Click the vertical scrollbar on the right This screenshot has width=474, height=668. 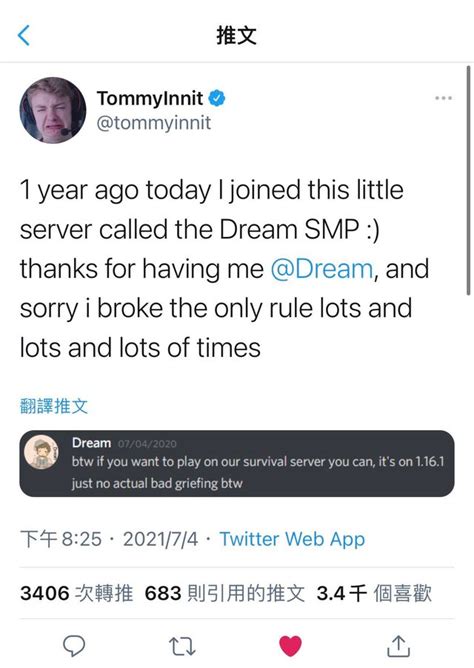pyautogui.click(x=468, y=180)
